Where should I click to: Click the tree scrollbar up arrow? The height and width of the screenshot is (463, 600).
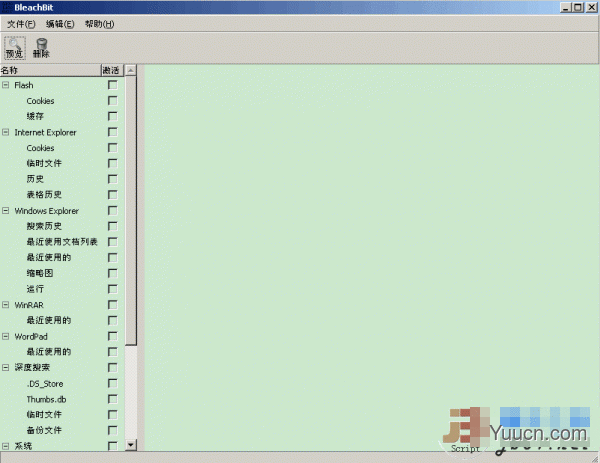click(x=131, y=70)
